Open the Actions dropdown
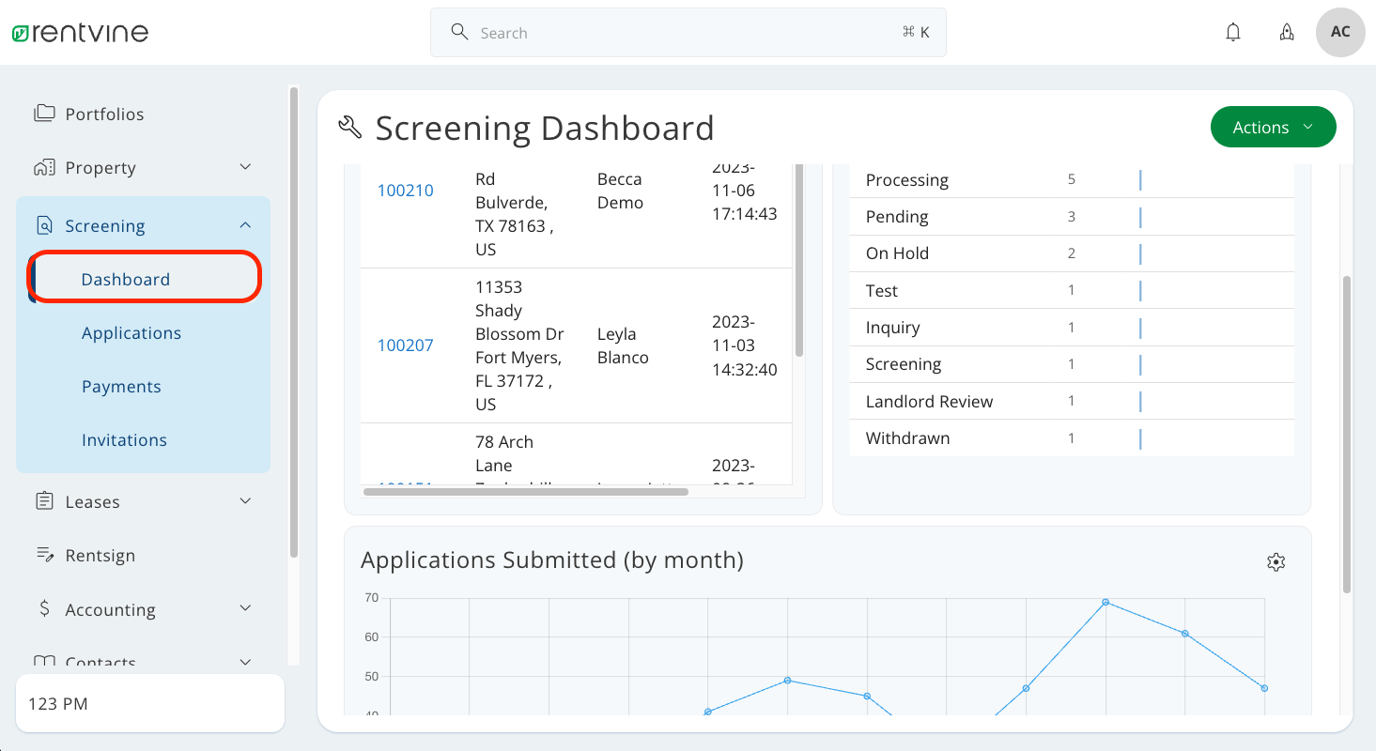Viewport: 1376px width, 751px height. 1272,127
